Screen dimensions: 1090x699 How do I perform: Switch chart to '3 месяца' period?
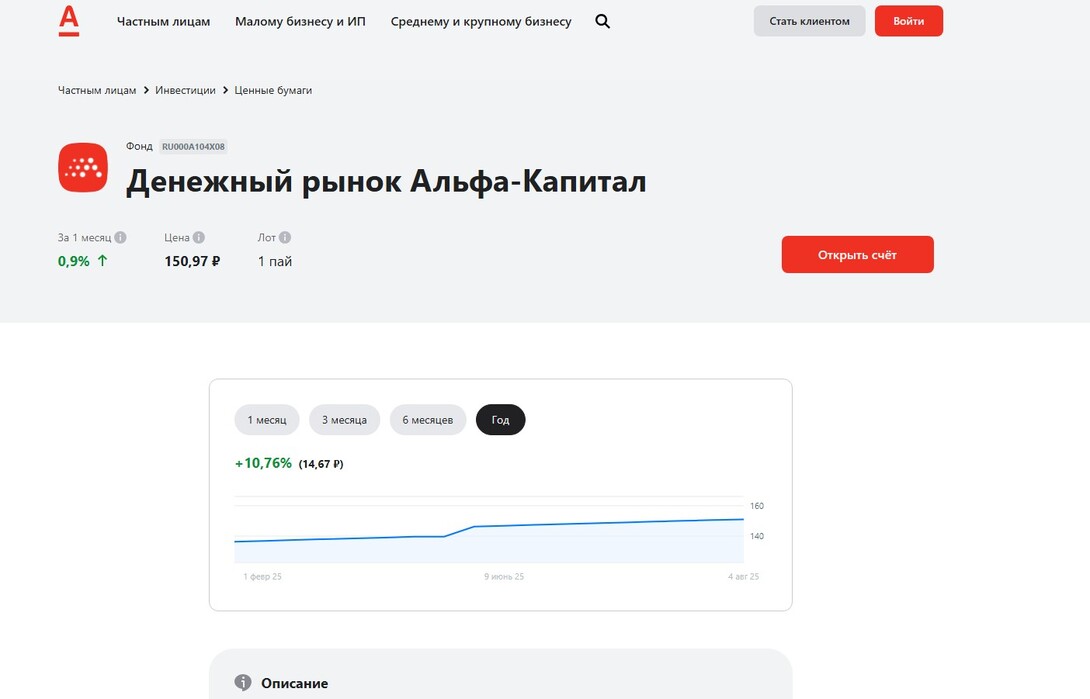344,420
